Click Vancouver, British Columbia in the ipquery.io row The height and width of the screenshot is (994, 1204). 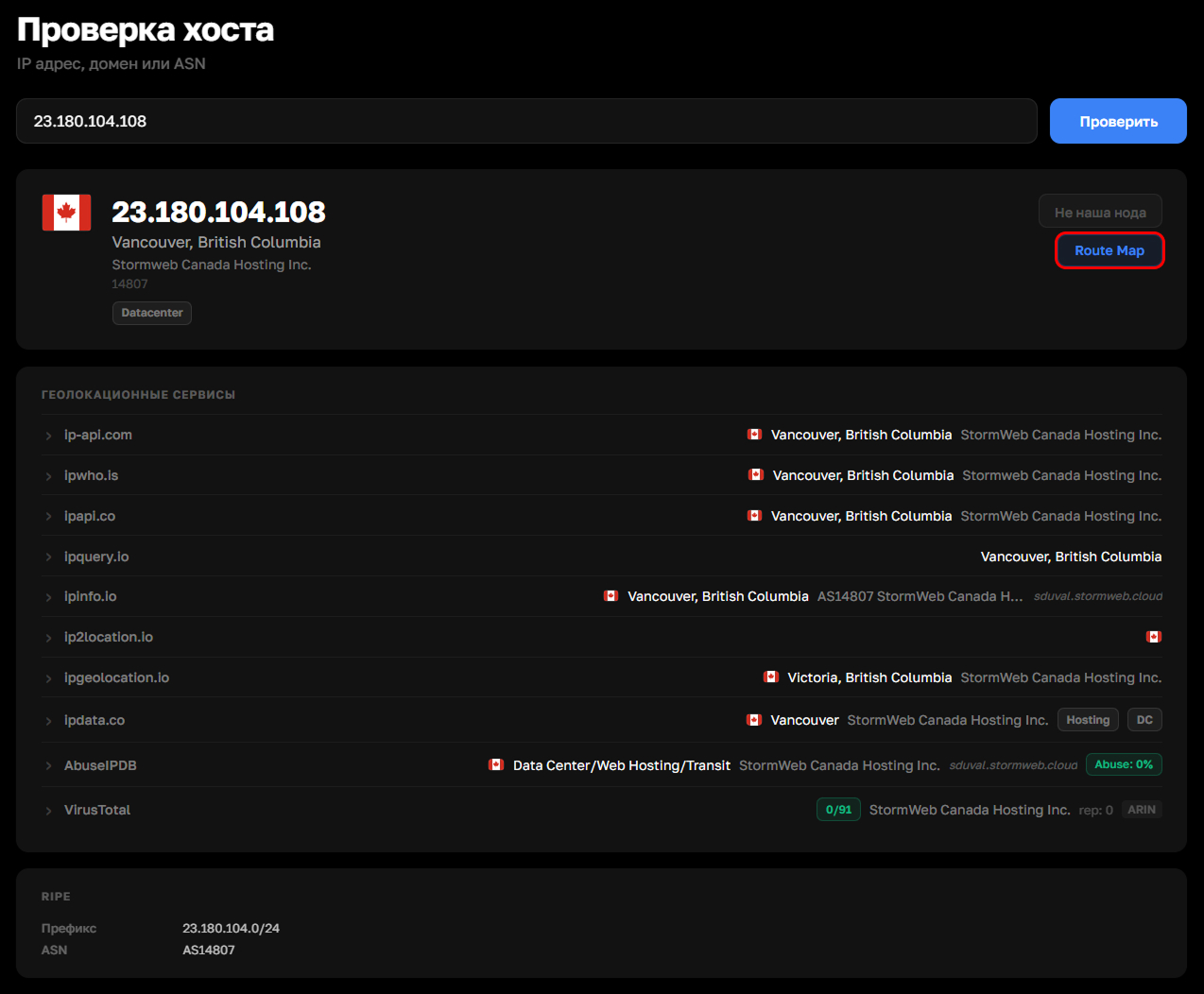(1071, 557)
